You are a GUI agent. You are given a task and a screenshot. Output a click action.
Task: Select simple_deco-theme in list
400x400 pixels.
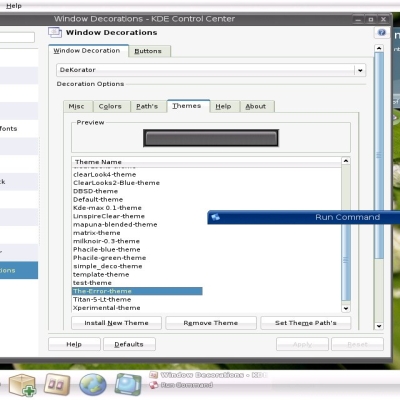(108, 266)
